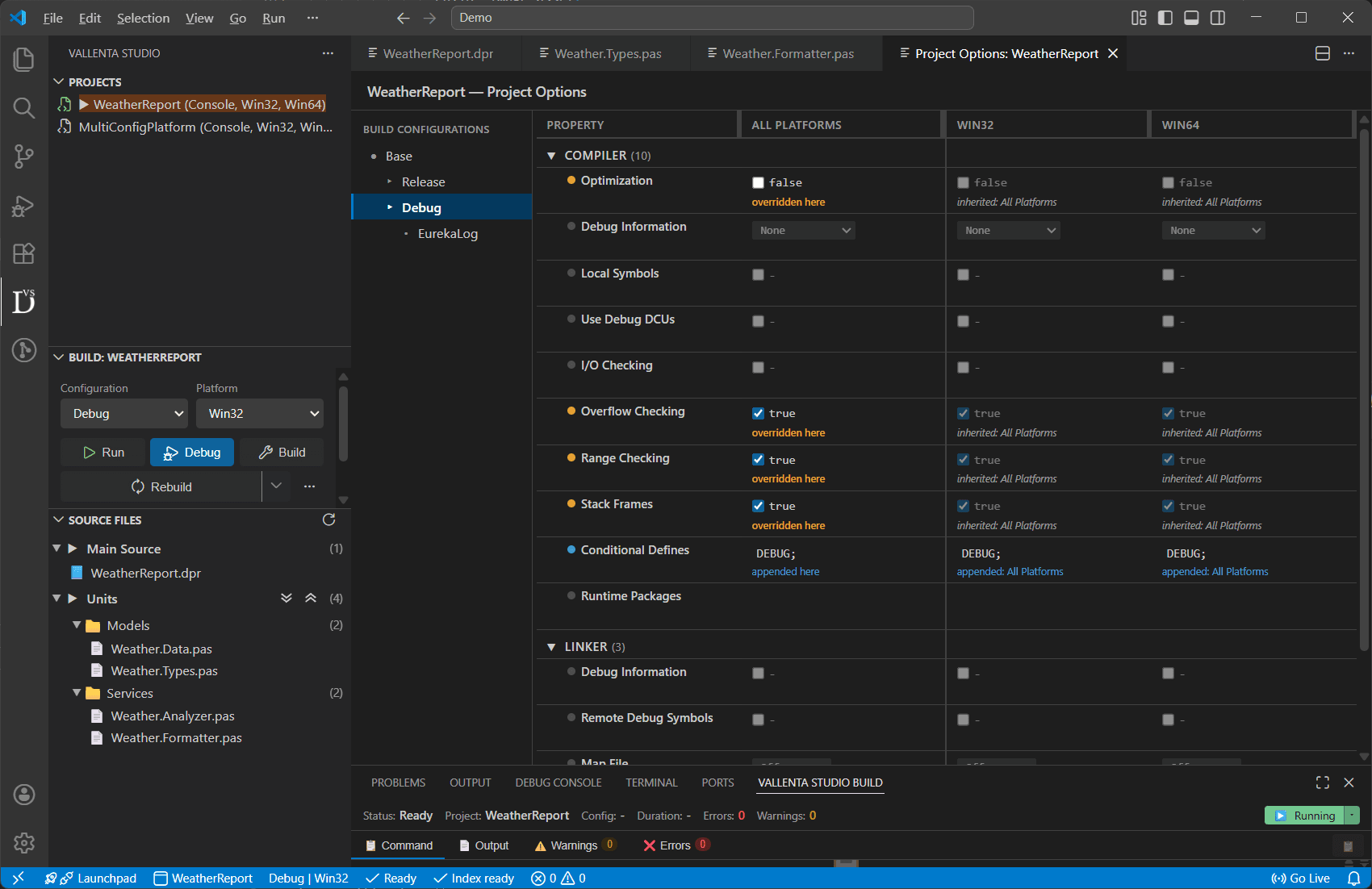This screenshot has width=1372, height=889.
Task: Toggle bottom panel layout icon
Action: [1191, 18]
